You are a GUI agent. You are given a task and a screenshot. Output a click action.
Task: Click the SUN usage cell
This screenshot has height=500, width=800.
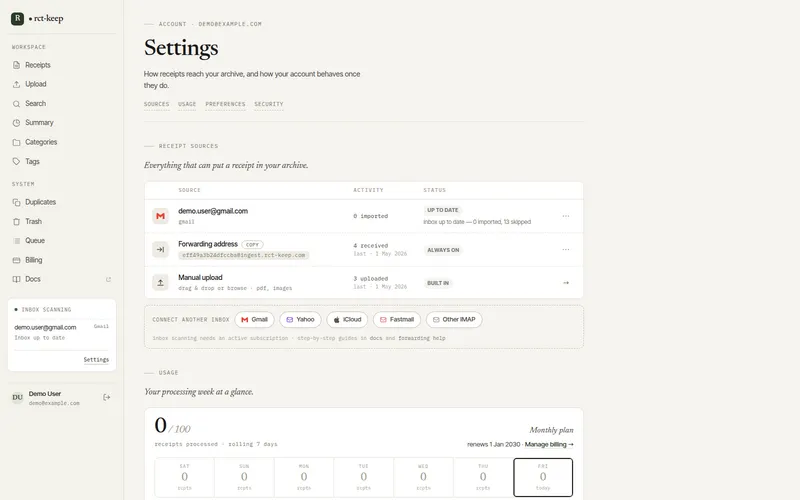pos(244,477)
